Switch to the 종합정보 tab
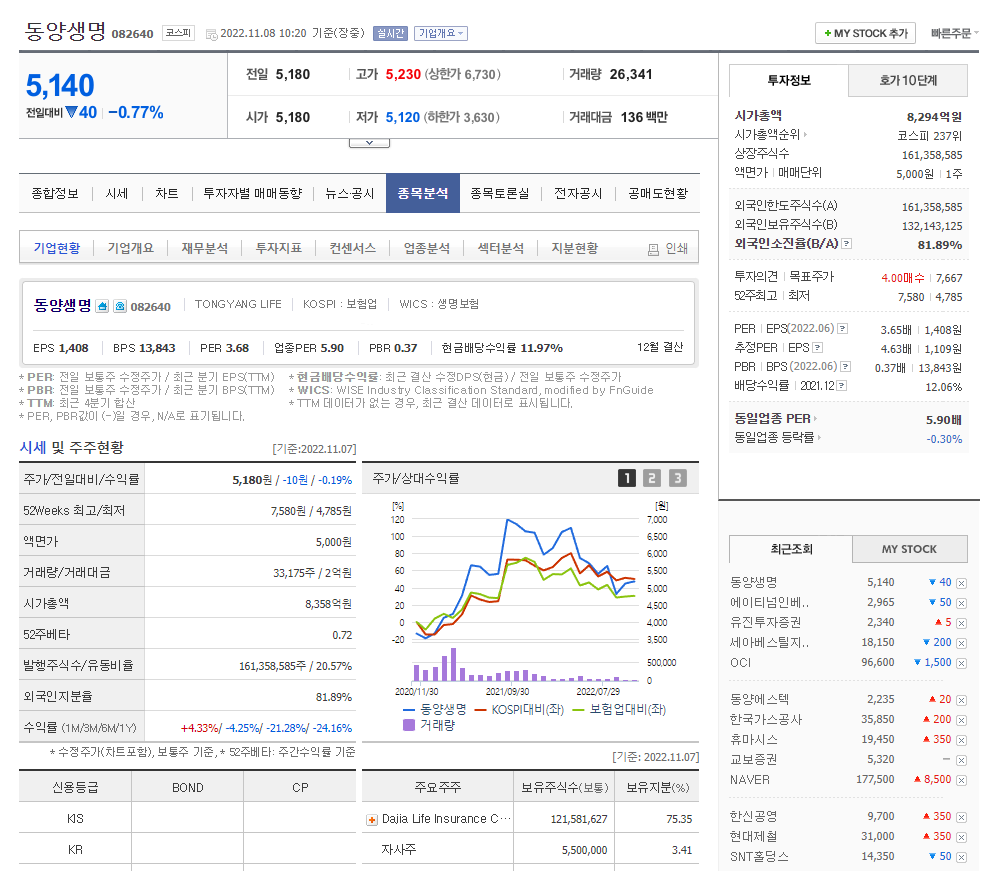Screen dimensions: 985x871 55,193
